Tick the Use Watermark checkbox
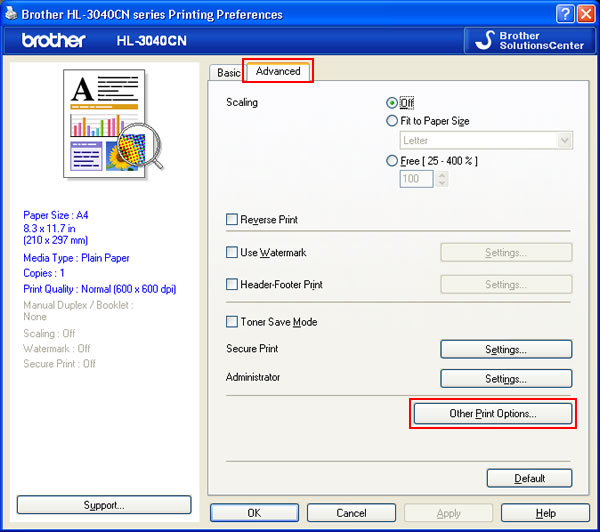The height and width of the screenshot is (532, 600). click(x=232, y=253)
